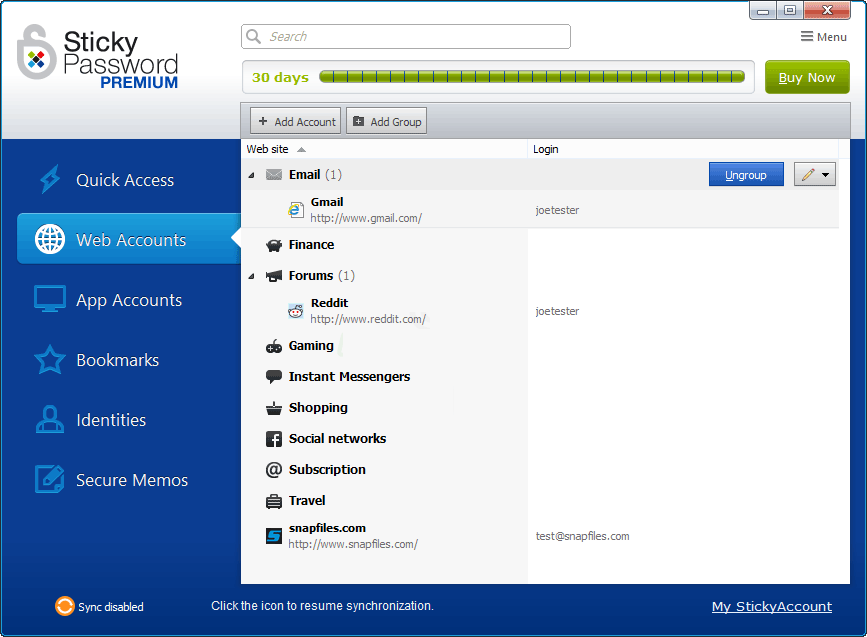Collapse the Email group tree arrow
This screenshot has height=637, width=867.
251,175
